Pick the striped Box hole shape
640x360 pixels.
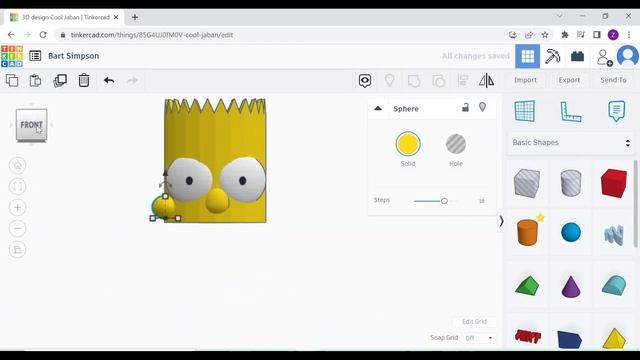coord(527,183)
